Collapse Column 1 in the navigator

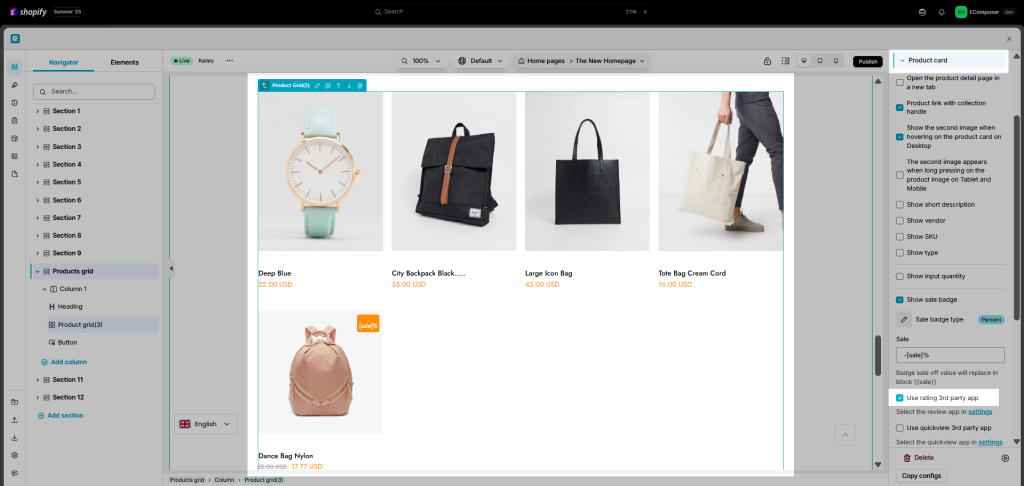(45, 289)
